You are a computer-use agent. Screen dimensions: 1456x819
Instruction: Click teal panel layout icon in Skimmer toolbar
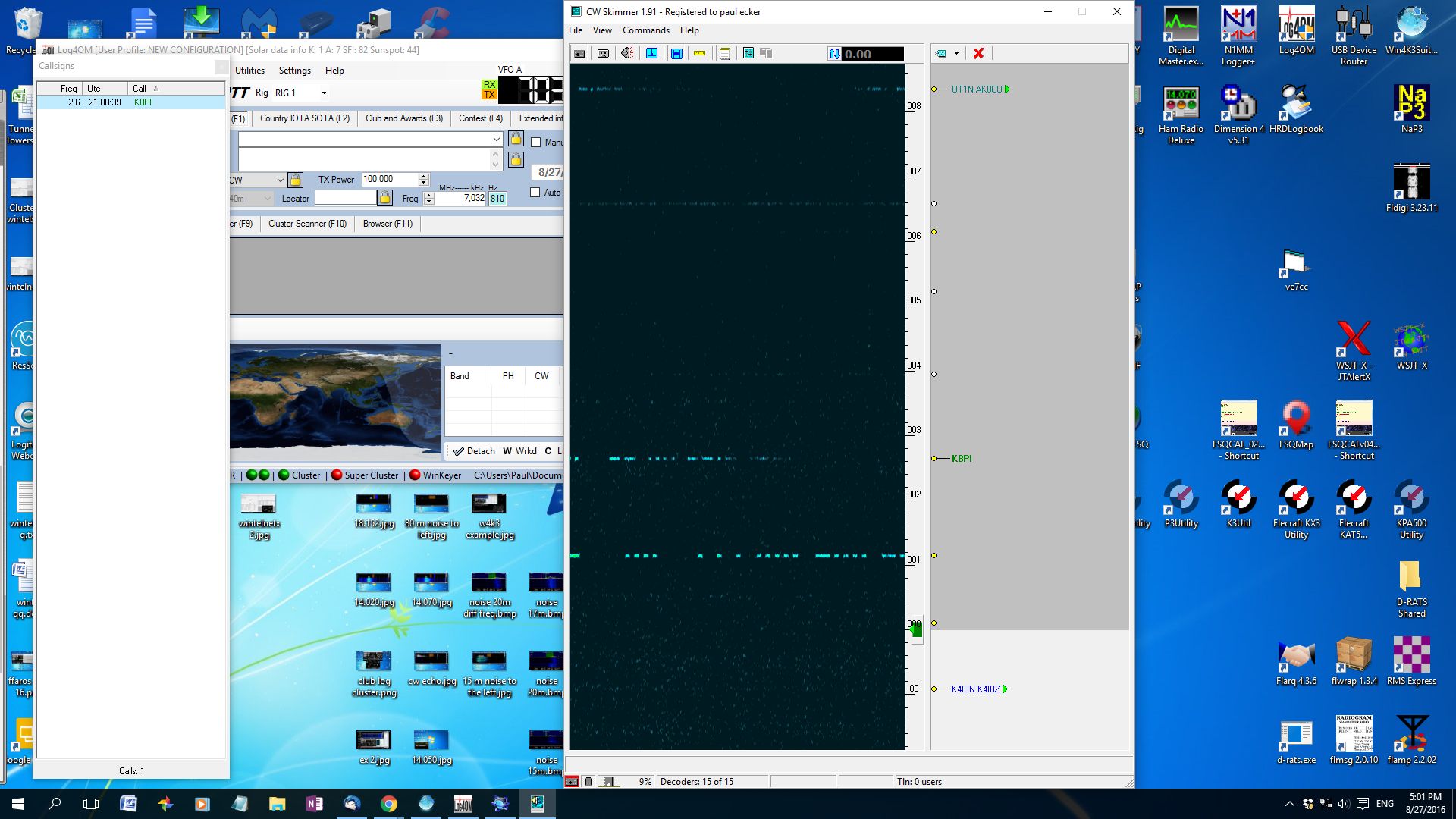748,53
